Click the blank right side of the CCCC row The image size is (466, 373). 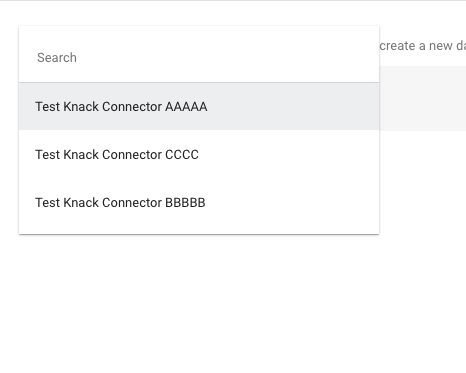[x=289, y=155]
